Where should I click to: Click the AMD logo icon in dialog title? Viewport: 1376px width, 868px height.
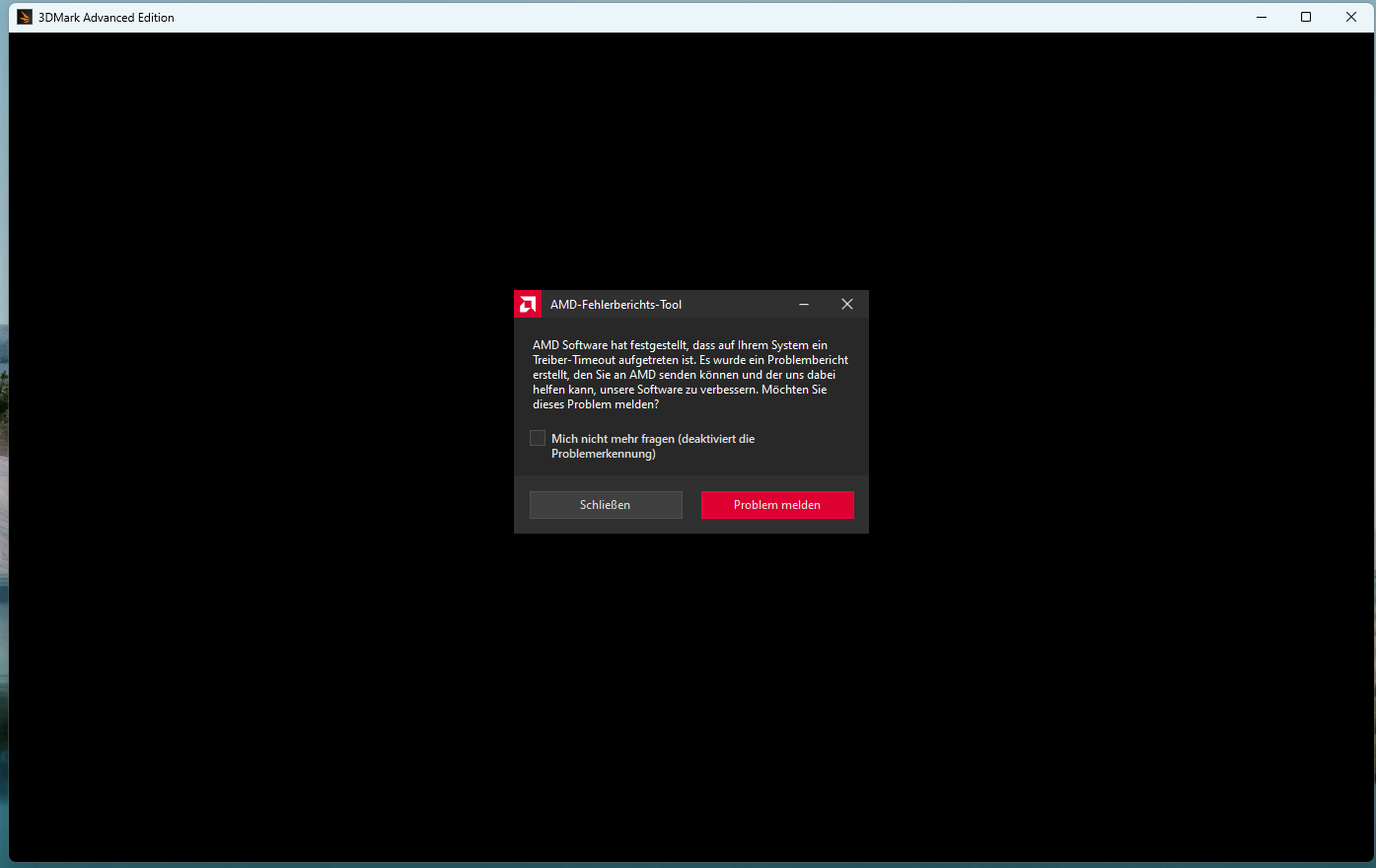(x=528, y=304)
